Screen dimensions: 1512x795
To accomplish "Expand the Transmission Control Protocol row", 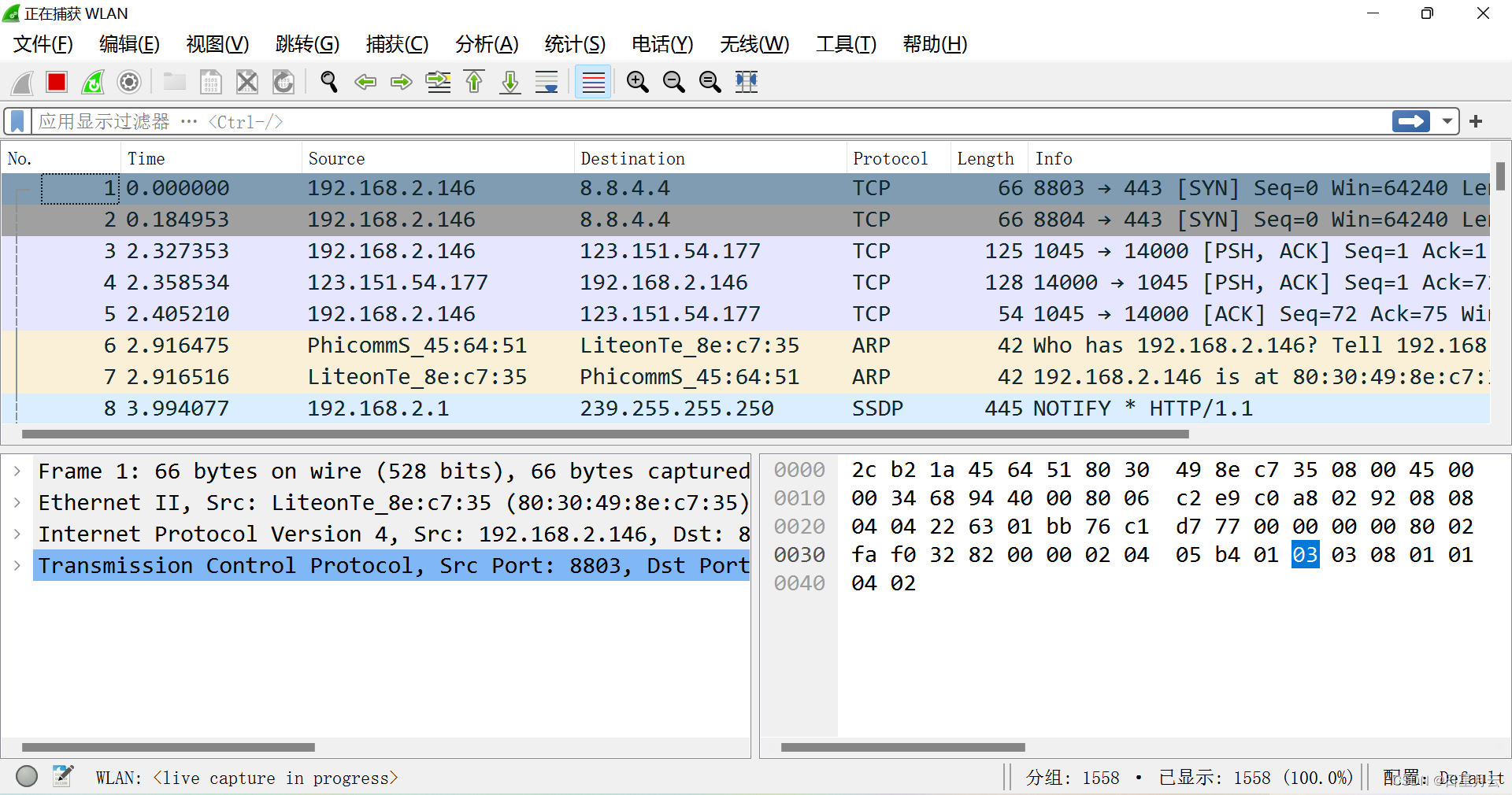I will [17, 565].
